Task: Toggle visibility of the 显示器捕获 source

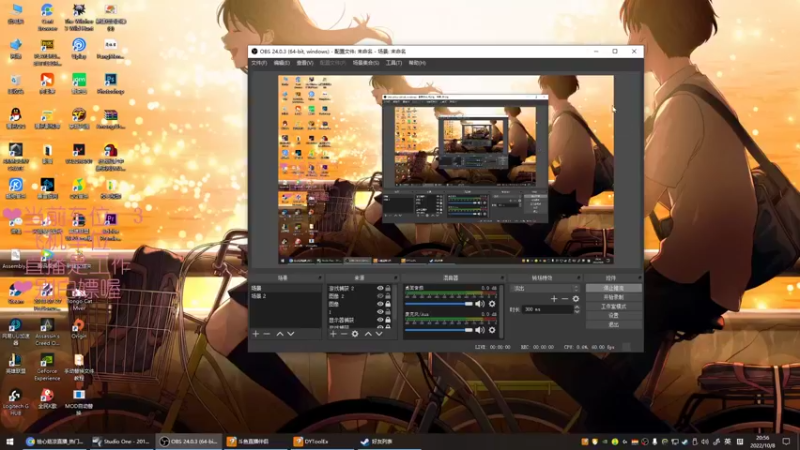Action: pos(380,320)
